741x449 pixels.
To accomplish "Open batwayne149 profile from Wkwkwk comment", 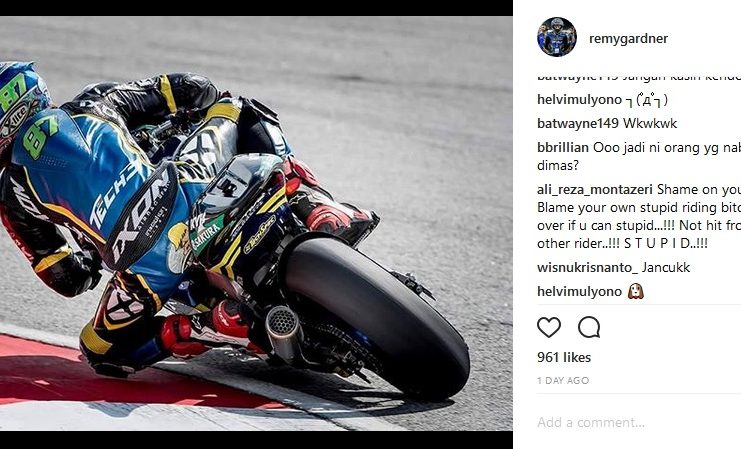I will pos(577,123).
